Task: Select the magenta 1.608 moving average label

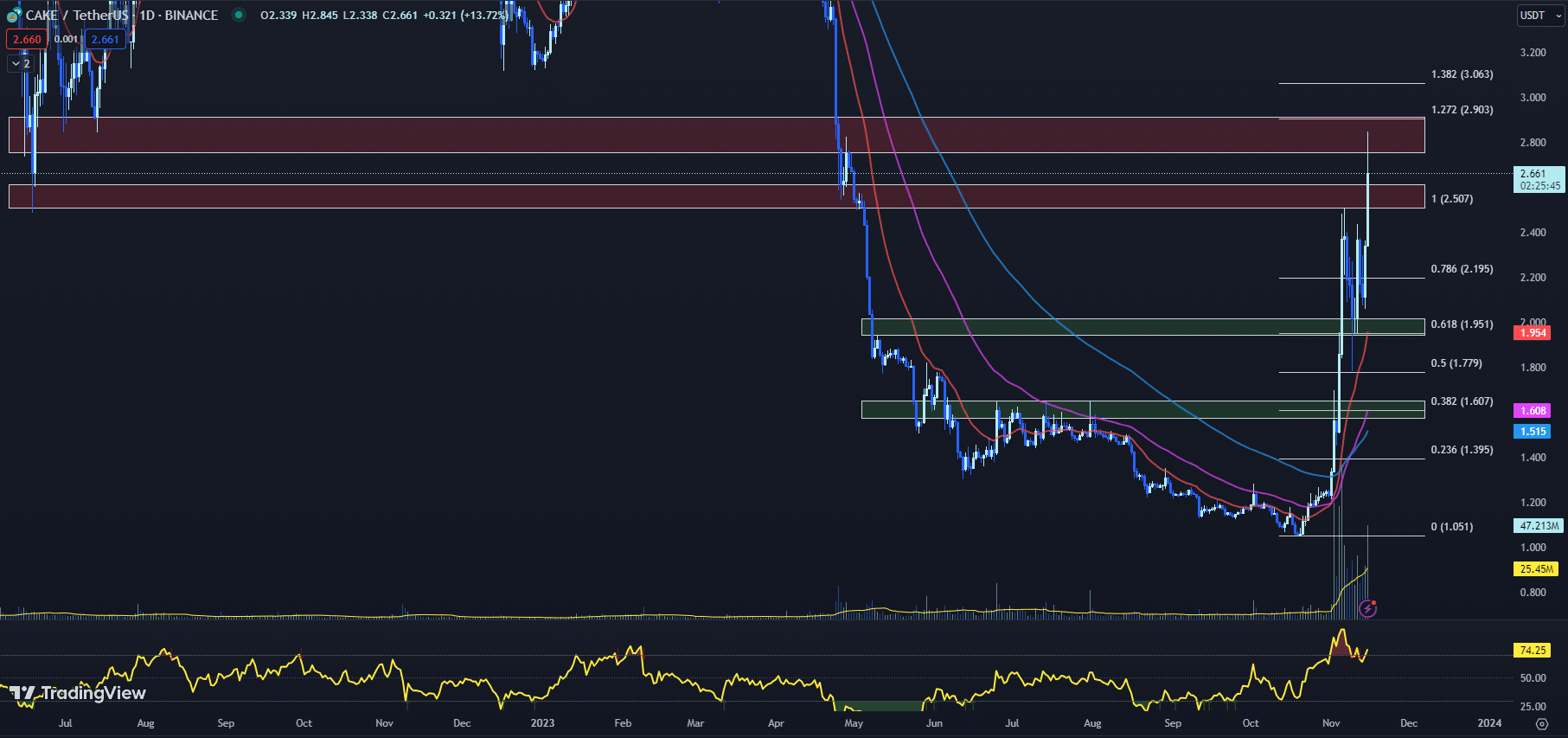Action: point(1533,411)
